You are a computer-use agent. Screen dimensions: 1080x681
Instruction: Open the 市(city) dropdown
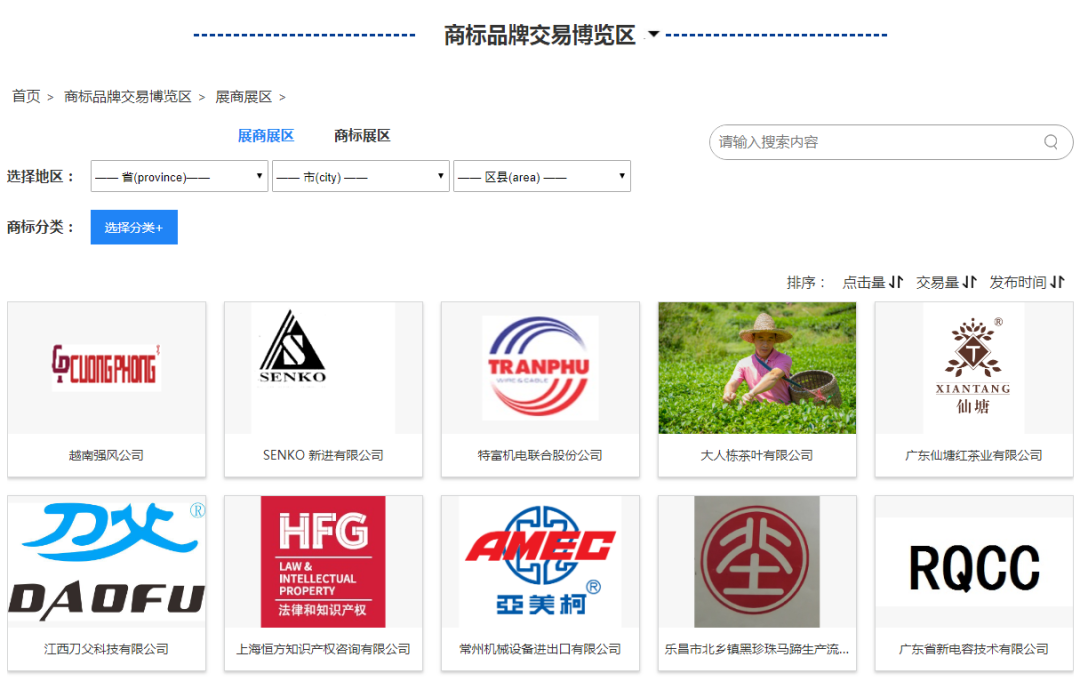point(360,176)
